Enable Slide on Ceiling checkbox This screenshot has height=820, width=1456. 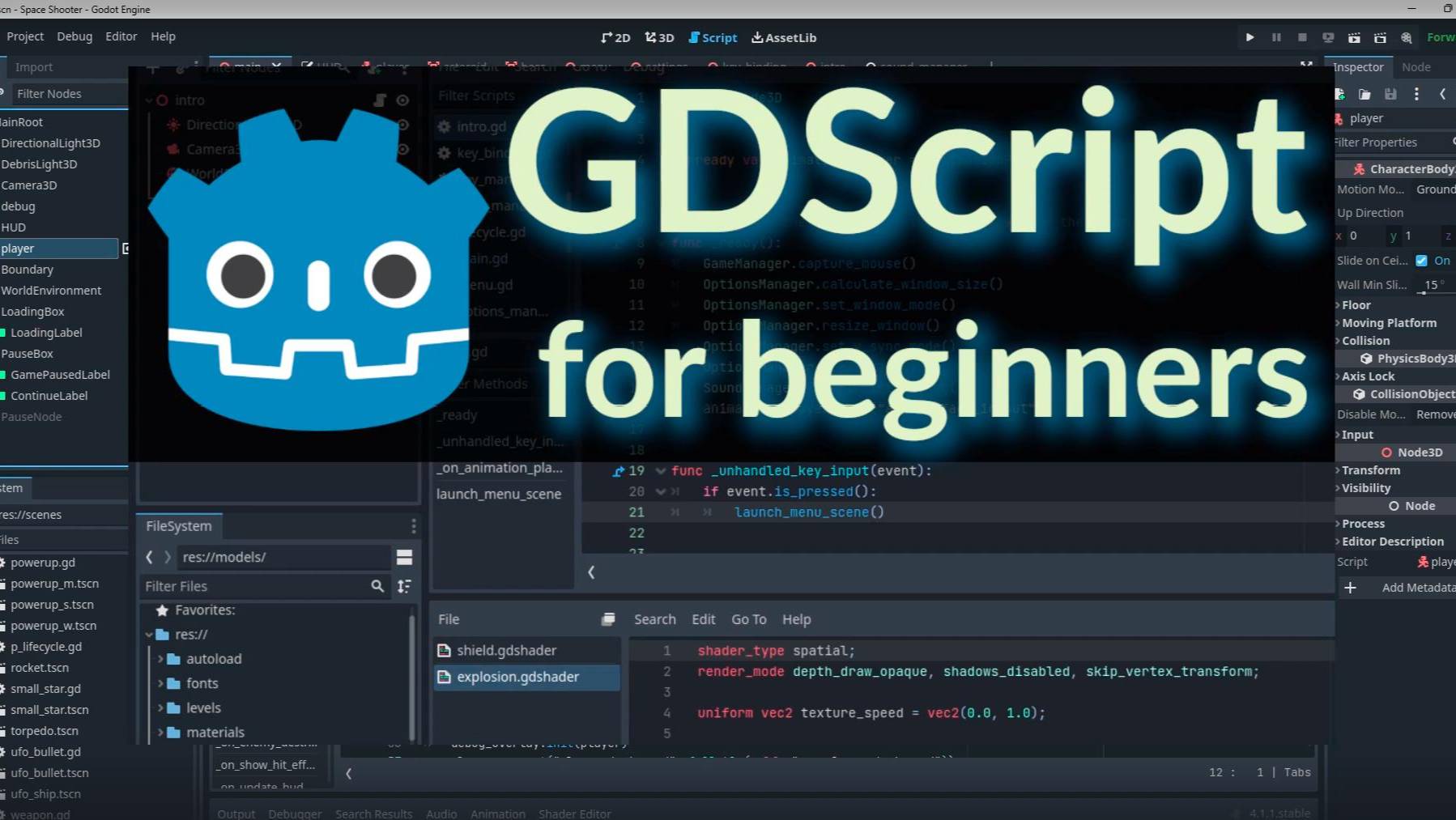tap(1422, 261)
